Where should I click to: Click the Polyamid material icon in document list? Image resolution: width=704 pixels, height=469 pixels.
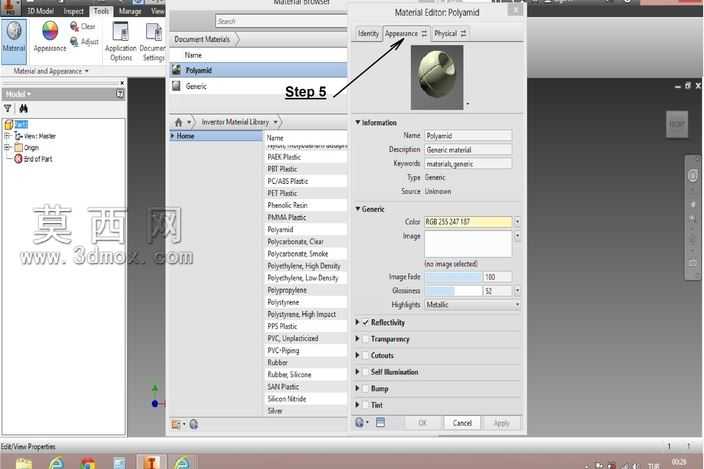176,70
